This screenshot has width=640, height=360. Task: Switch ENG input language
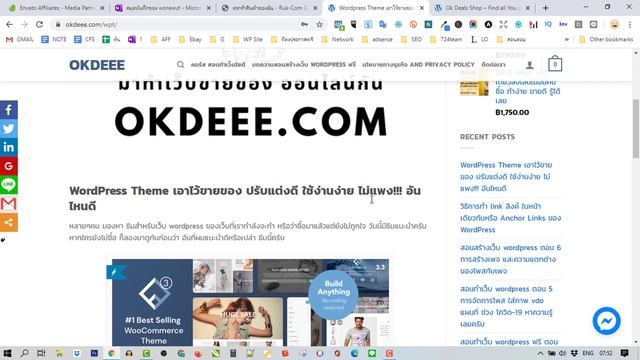pos(587,353)
